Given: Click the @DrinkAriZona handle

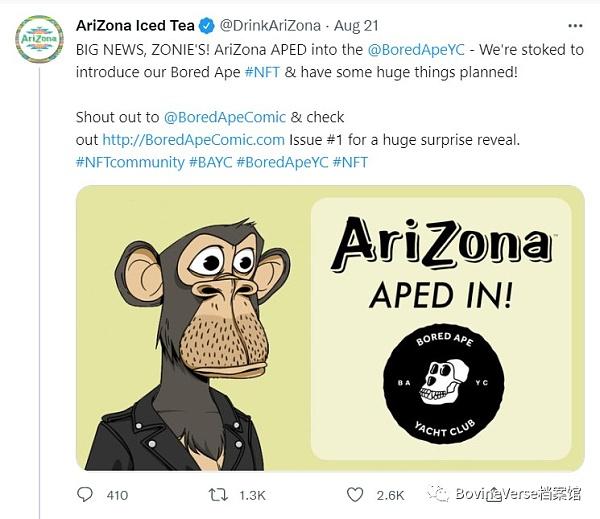Looking at the screenshot, I should pyautogui.click(x=270, y=26).
